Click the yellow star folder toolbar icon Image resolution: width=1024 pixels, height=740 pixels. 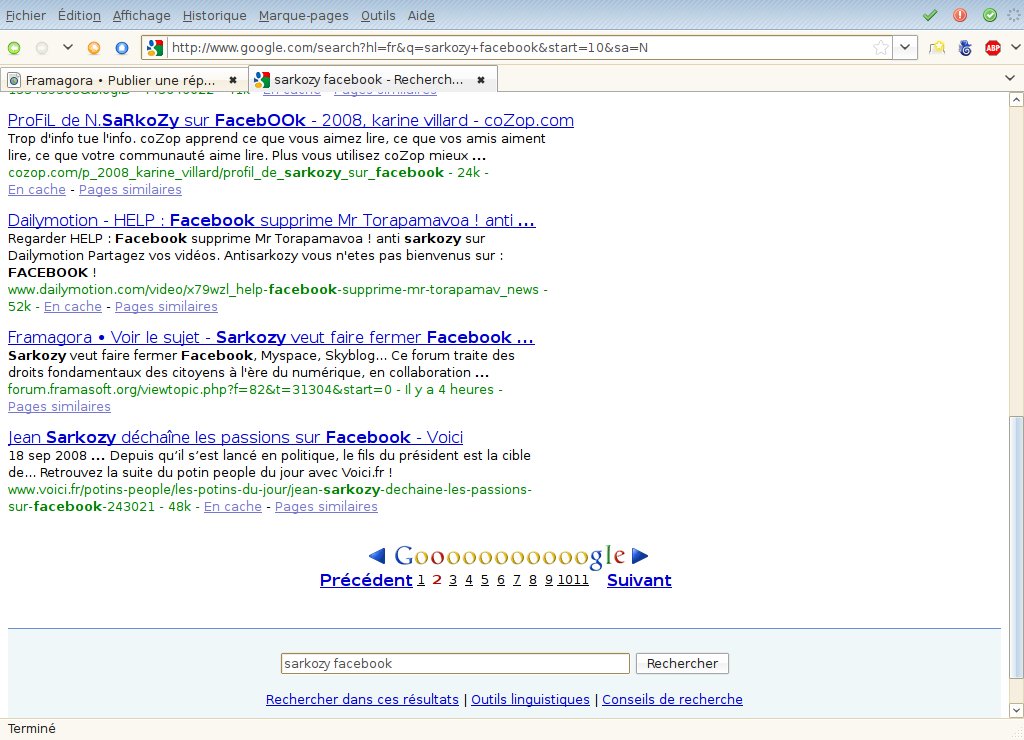coord(937,48)
